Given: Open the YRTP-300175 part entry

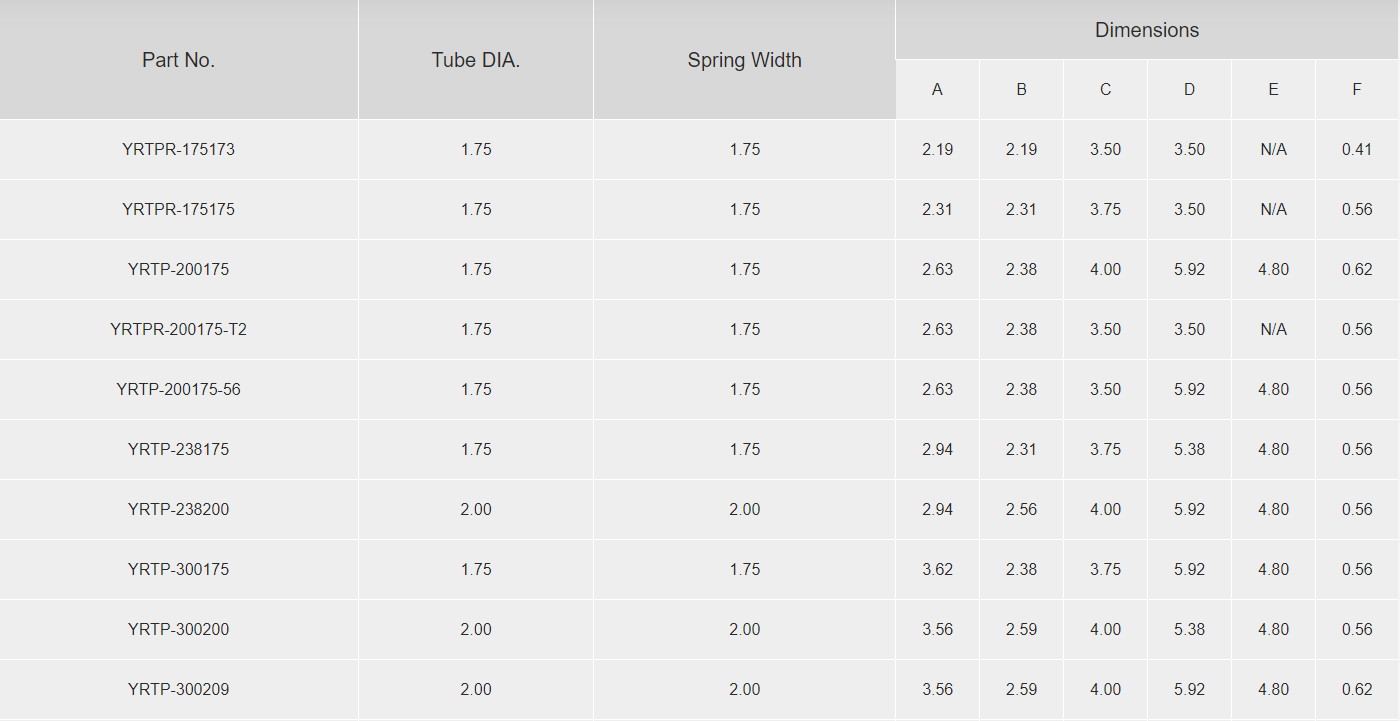Looking at the screenshot, I should click(x=178, y=570).
